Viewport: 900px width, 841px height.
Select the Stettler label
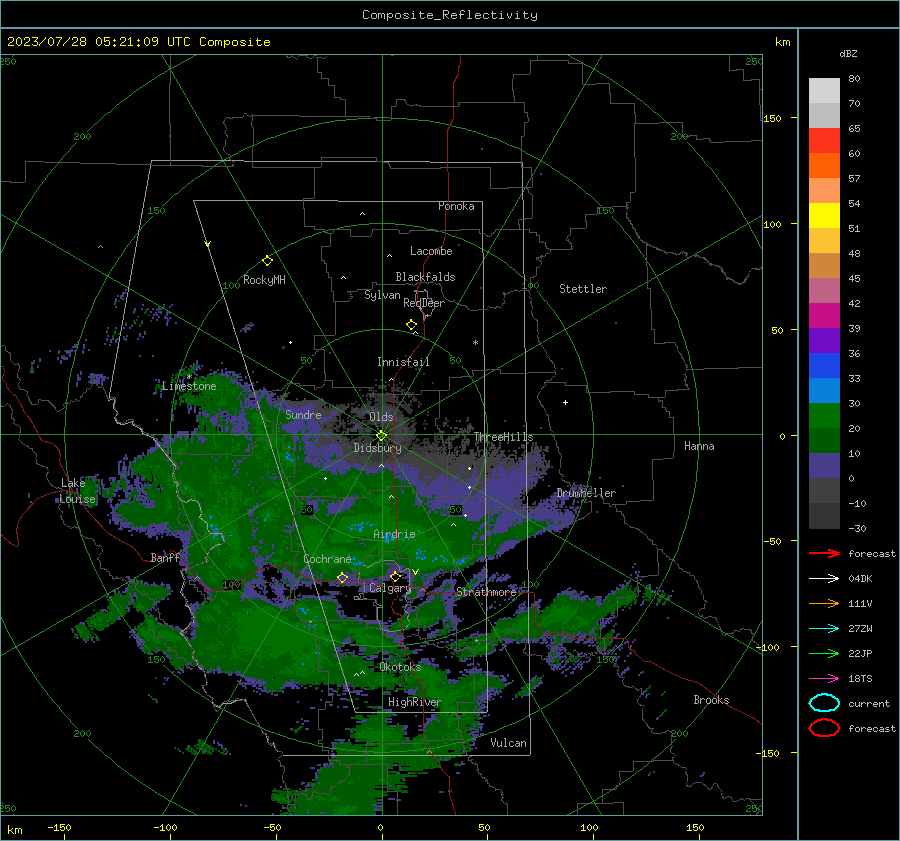[x=583, y=289]
